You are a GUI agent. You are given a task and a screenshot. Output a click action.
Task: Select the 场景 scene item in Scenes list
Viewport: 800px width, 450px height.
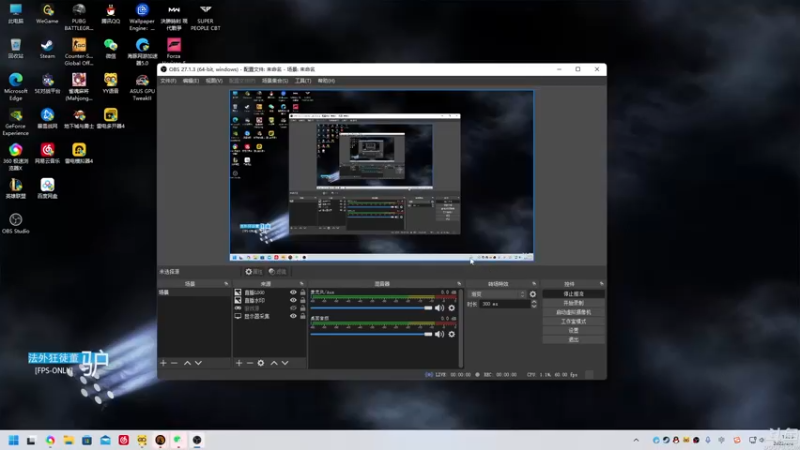[x=194, y=292]
